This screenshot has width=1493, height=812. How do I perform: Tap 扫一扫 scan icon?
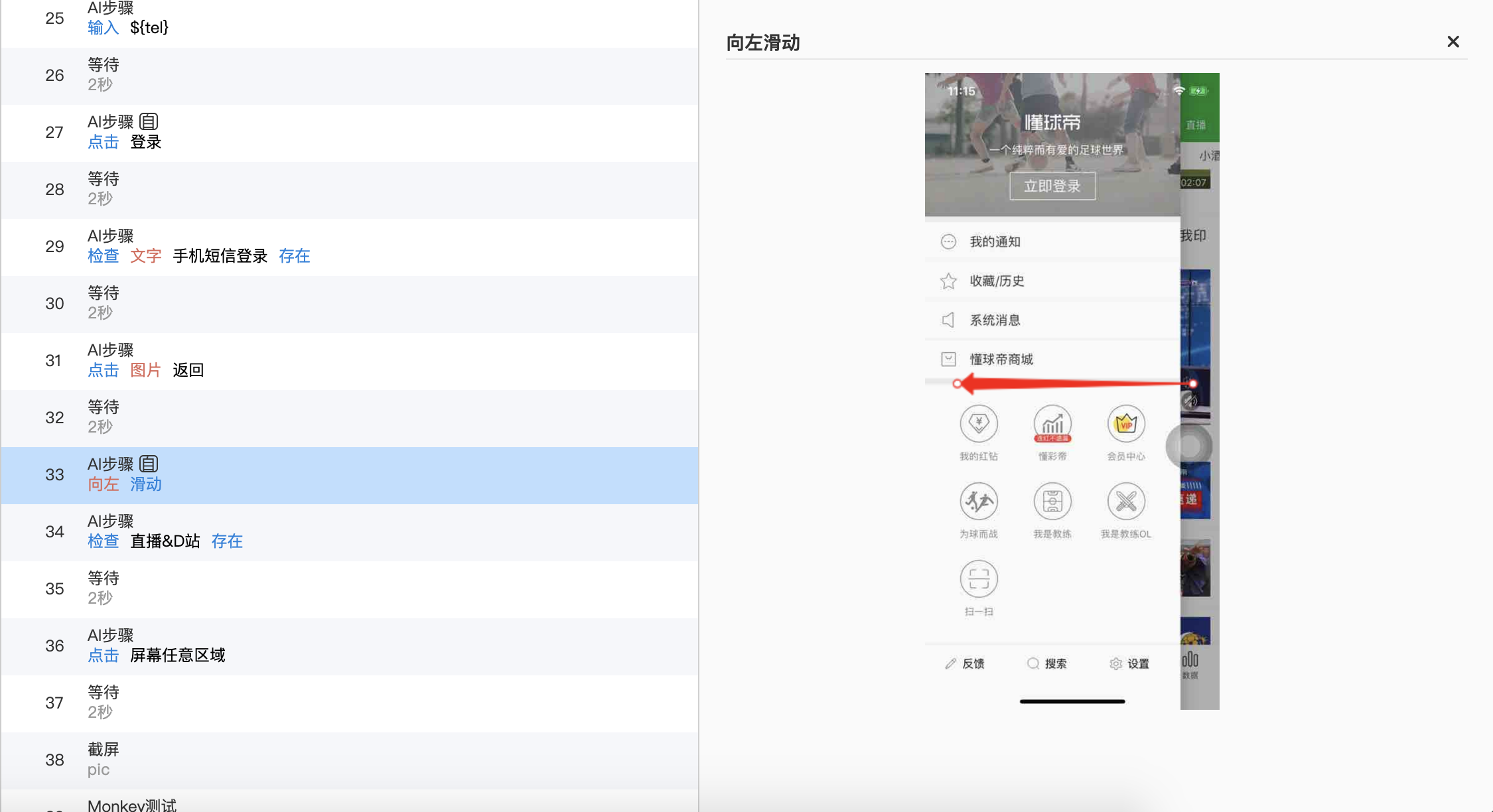[979, 579]
